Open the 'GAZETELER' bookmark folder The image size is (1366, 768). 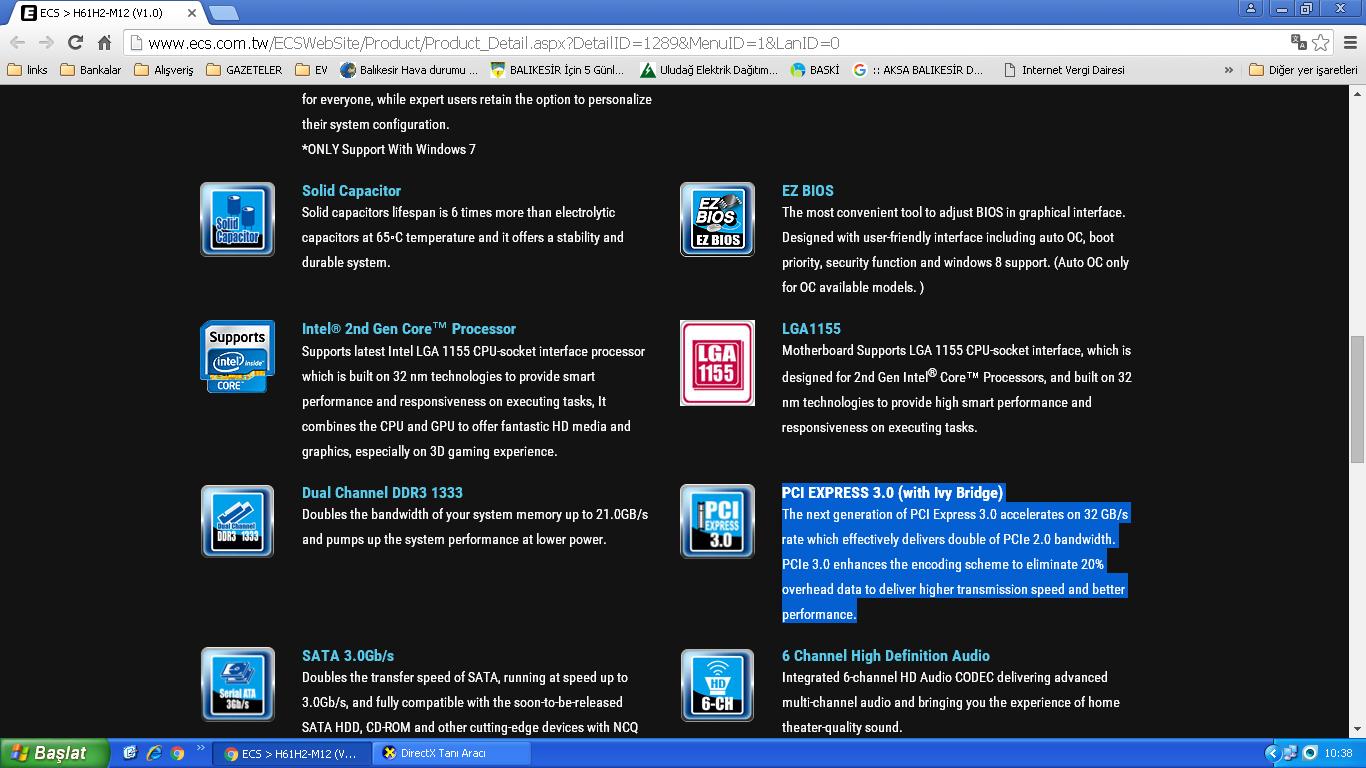point(244,70)
